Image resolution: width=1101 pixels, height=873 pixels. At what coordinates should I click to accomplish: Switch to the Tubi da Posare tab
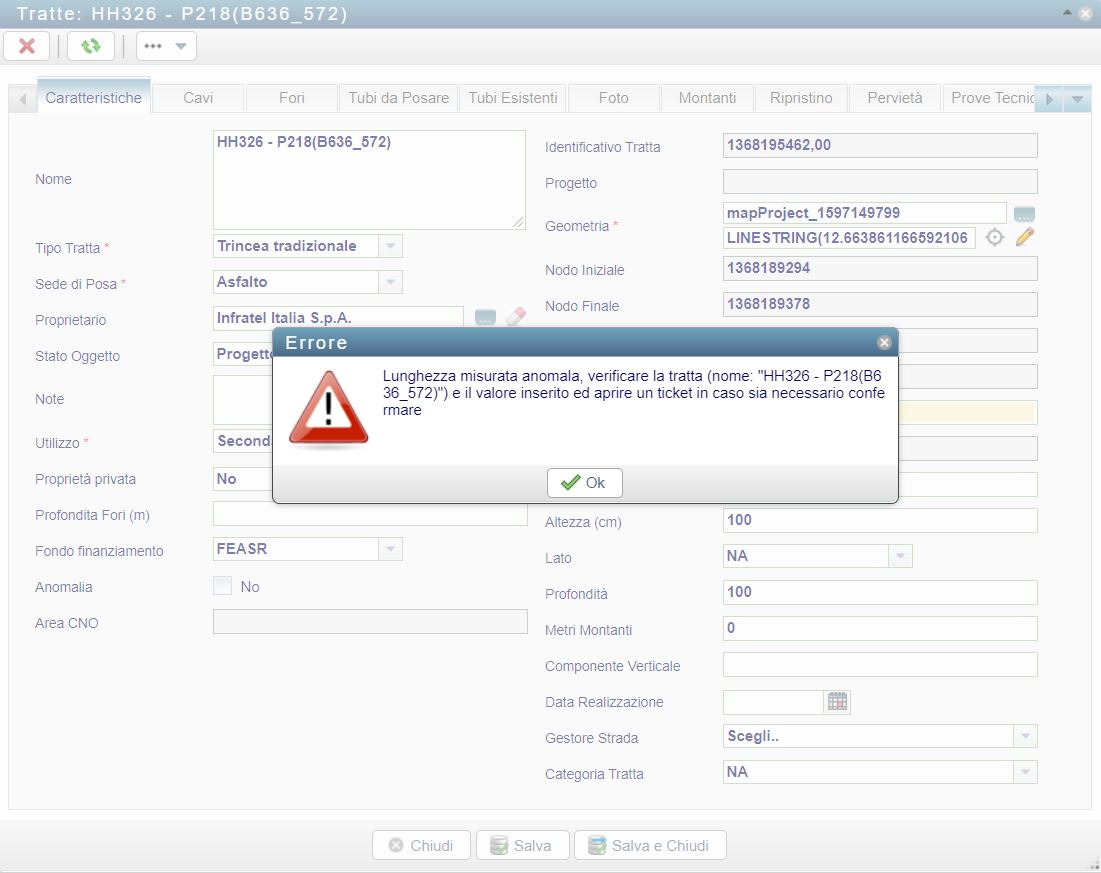(398, 98)
